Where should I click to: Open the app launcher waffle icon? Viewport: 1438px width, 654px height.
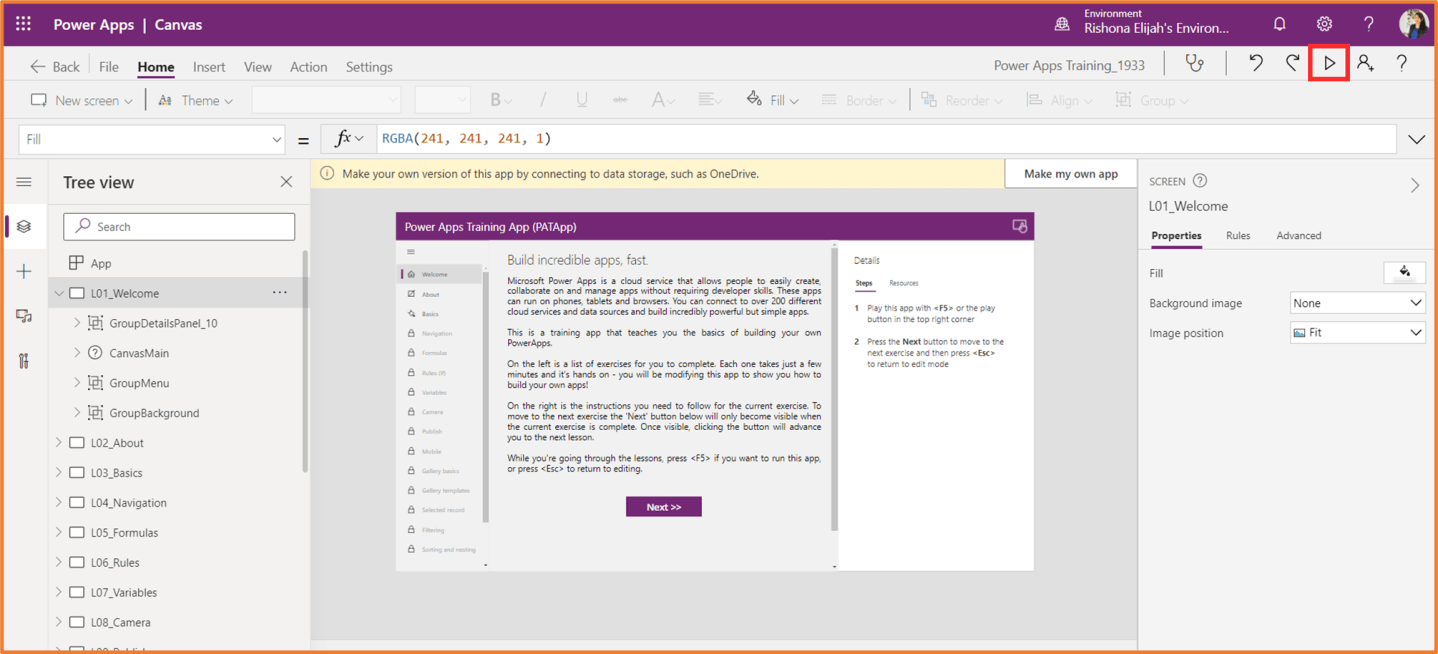[23, 24]
